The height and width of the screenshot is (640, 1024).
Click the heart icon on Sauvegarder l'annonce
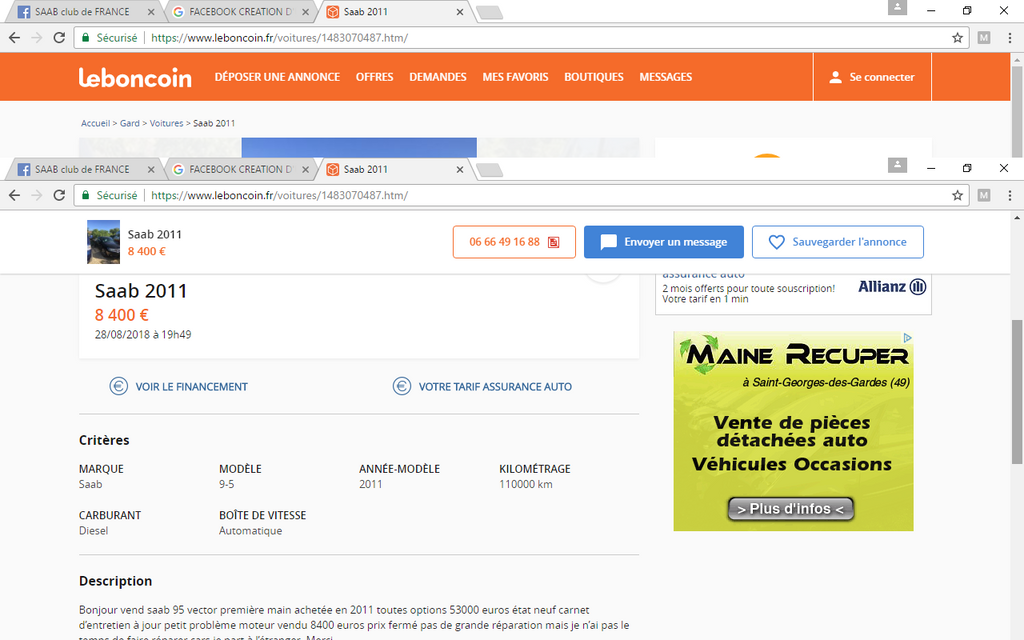click(x=776, y=242)
